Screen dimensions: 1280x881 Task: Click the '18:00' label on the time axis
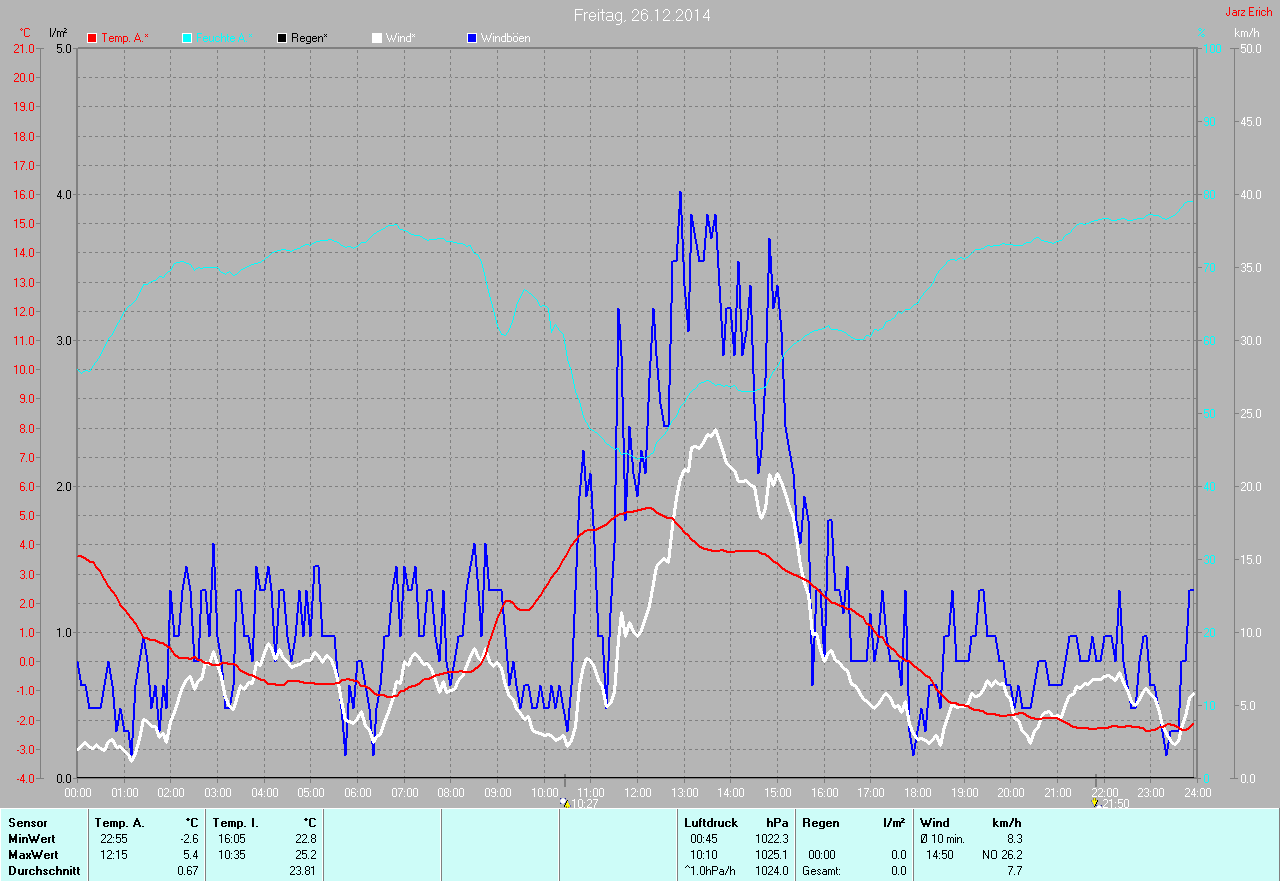[x=917, y=793]
